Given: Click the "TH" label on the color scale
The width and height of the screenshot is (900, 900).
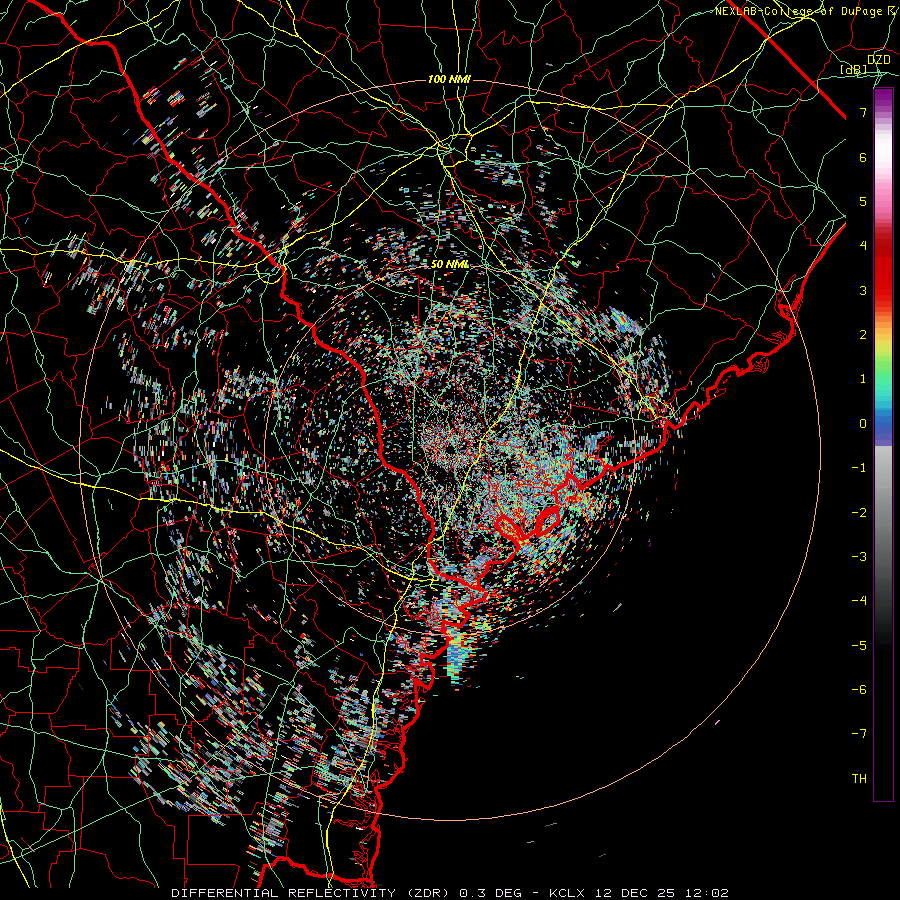Looking at the screenshot, I should click(x=859, y=778).
